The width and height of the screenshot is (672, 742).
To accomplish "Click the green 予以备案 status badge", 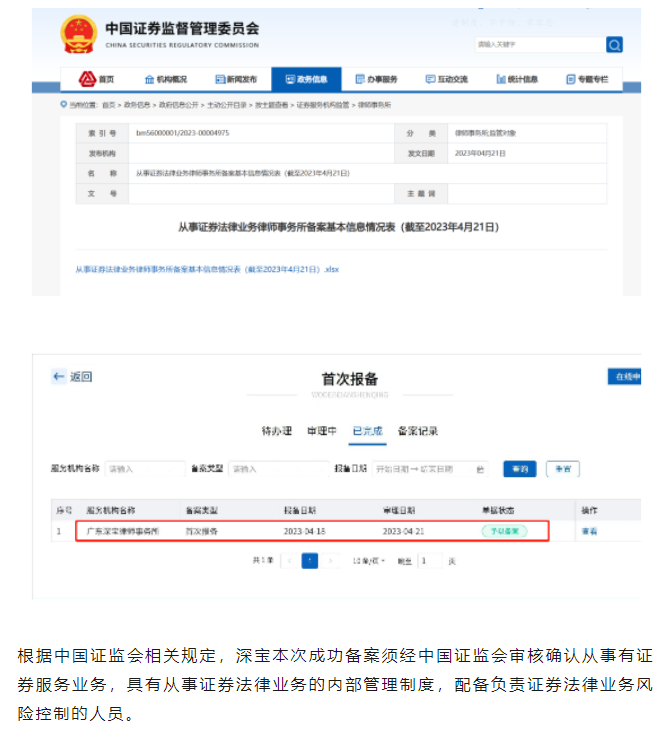I will tap(504, 531).
